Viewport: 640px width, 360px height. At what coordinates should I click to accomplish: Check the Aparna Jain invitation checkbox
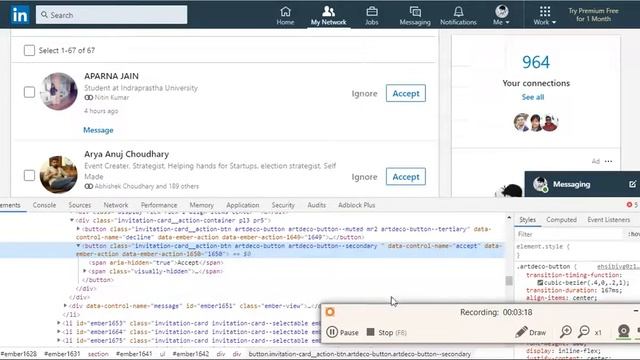point(29,92)
